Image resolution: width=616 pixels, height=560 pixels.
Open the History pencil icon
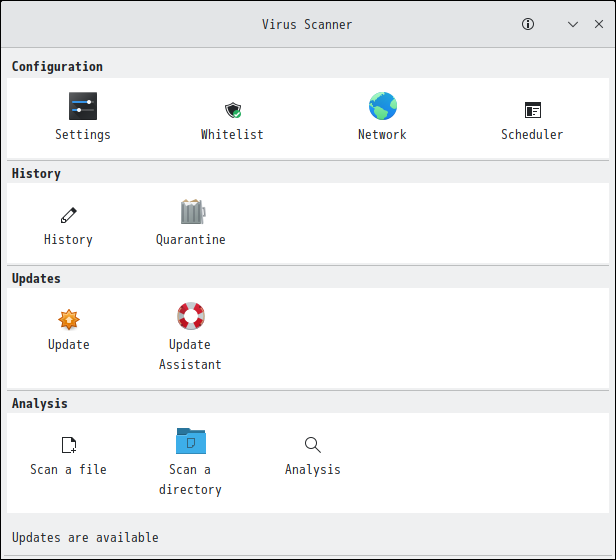[69, 215]
